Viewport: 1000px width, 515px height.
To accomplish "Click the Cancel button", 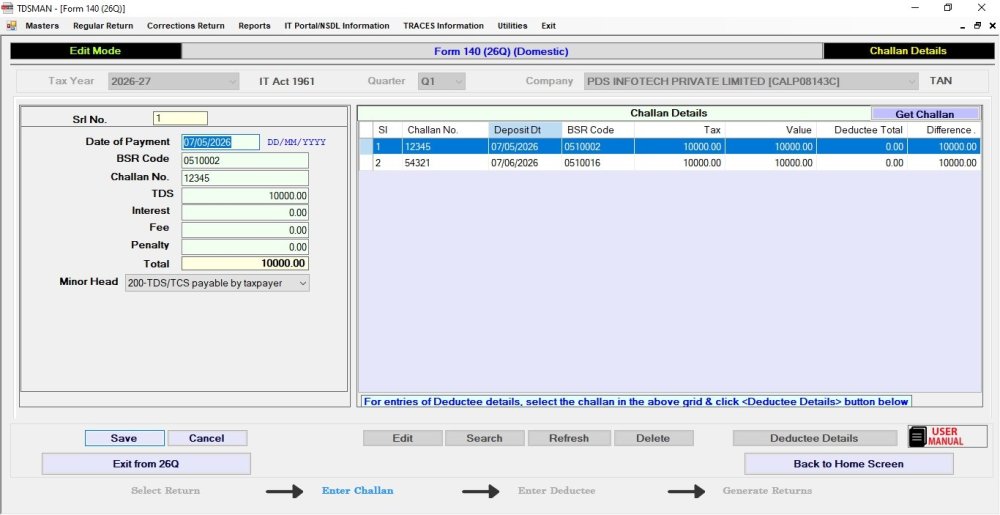I will click(207, 439).
